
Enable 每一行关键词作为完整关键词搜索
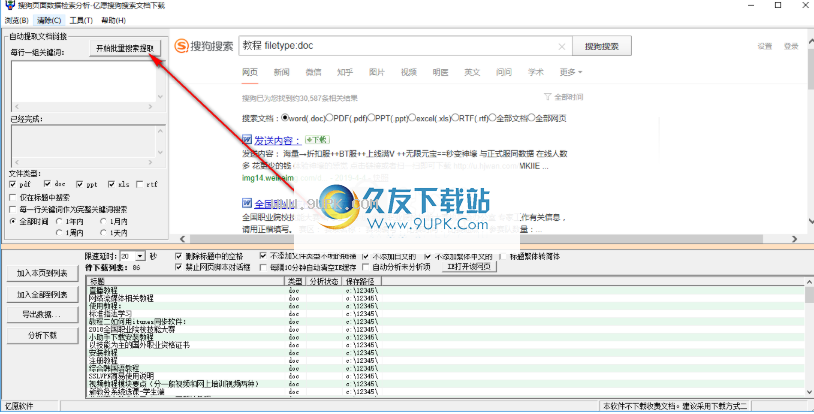click(x=13, y=209)
